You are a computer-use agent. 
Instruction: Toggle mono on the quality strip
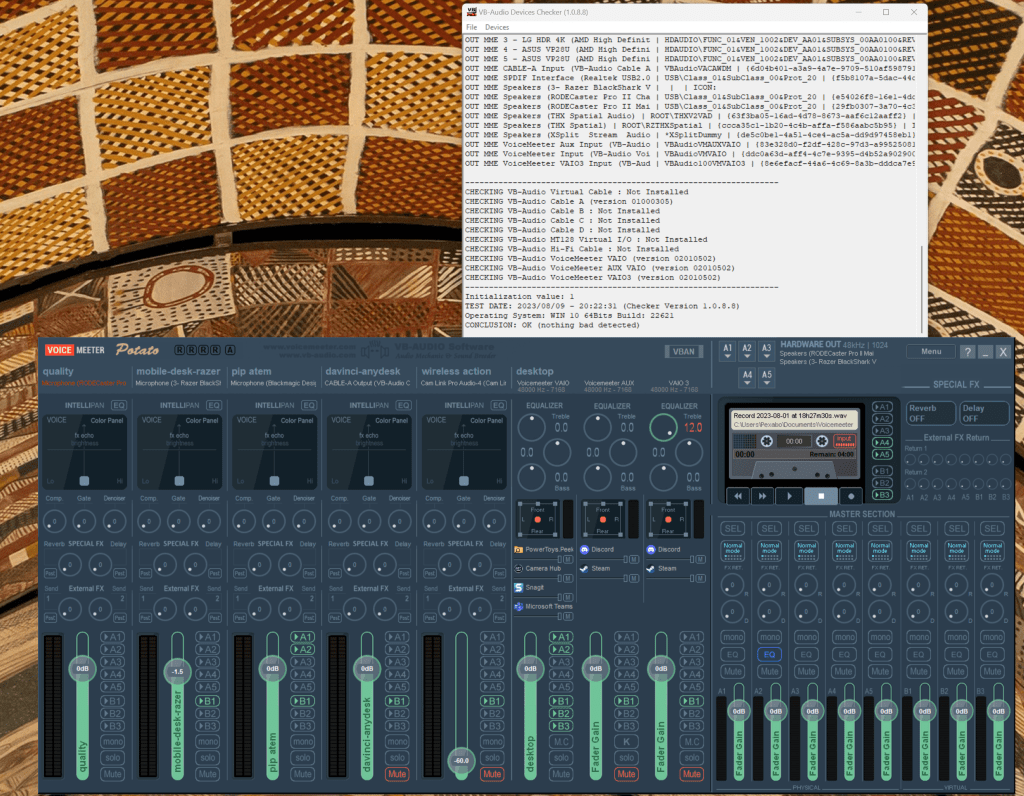(112, 742)
